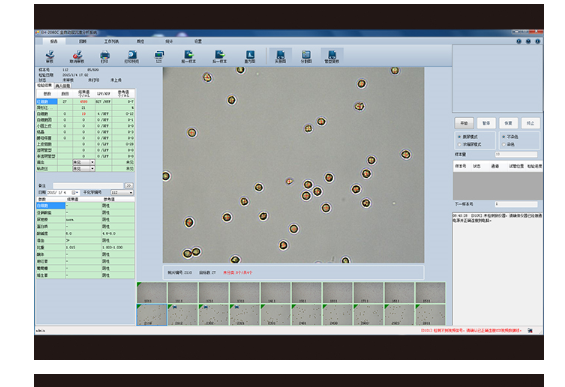Image resolution: width=565 pixels, height=387 pixels.
Task: Open the third worklist tab in menu bar
Action: (x=111, y=41)
